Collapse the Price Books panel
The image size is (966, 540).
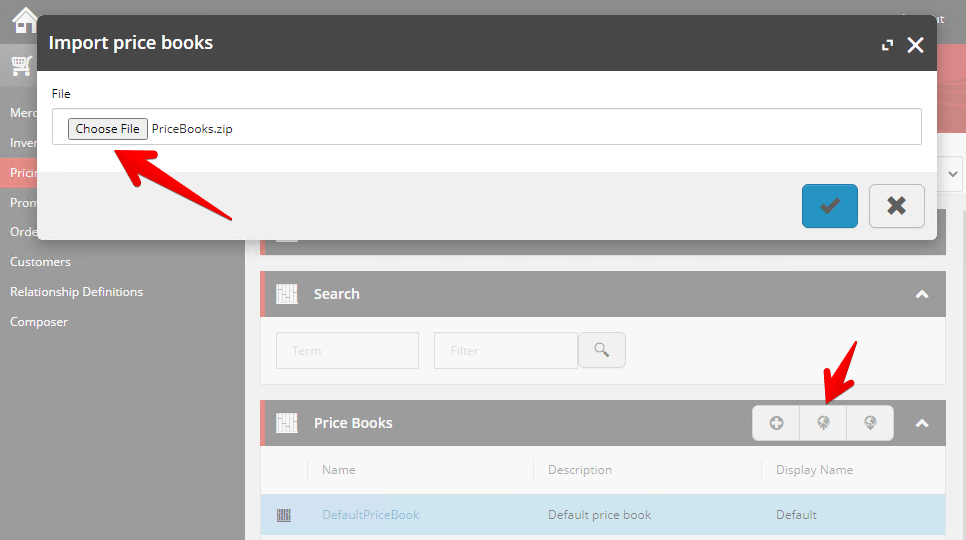click(x=922, y=423)
